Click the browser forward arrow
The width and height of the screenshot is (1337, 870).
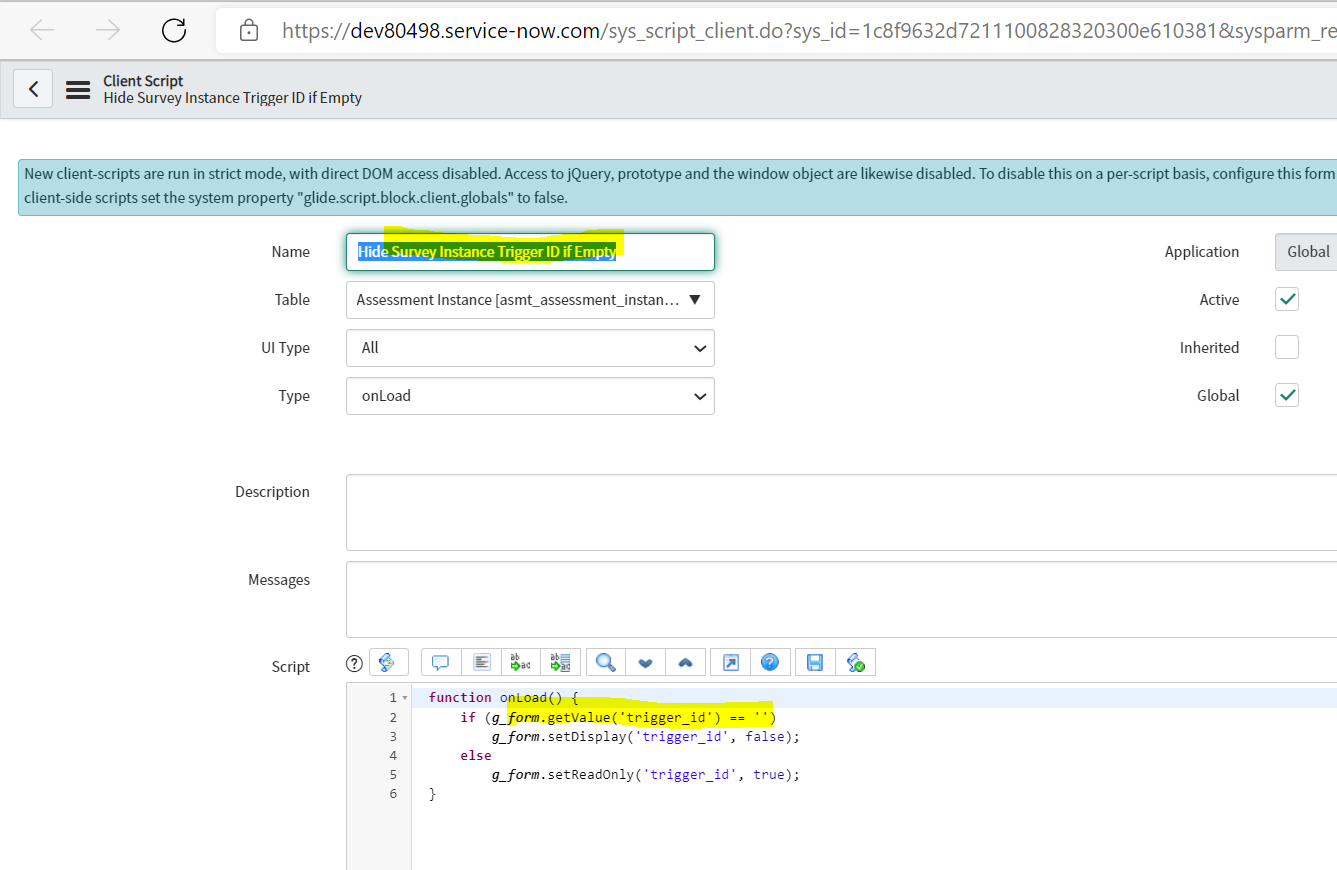[x=108, y=31]
